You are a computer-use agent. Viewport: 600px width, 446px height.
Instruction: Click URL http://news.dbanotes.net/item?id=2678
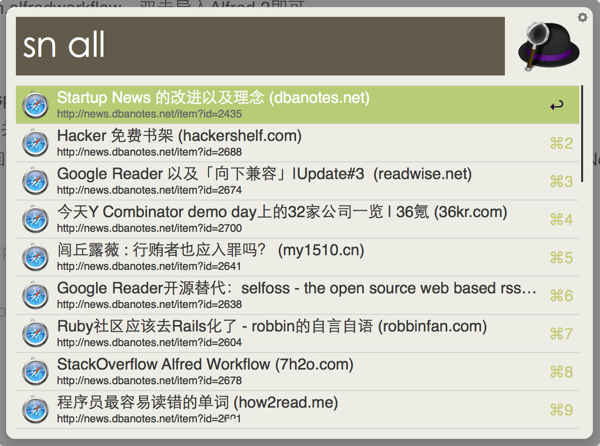click(149, 381)
